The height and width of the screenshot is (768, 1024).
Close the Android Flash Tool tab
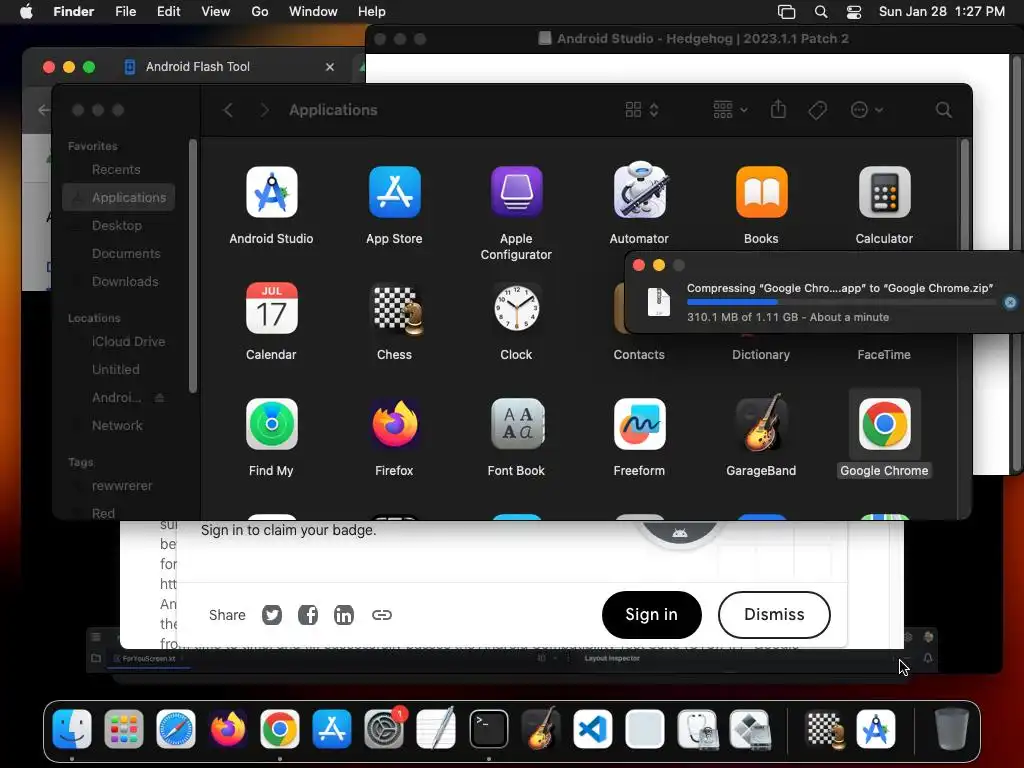pyautogui.click(x=330, y=67)
